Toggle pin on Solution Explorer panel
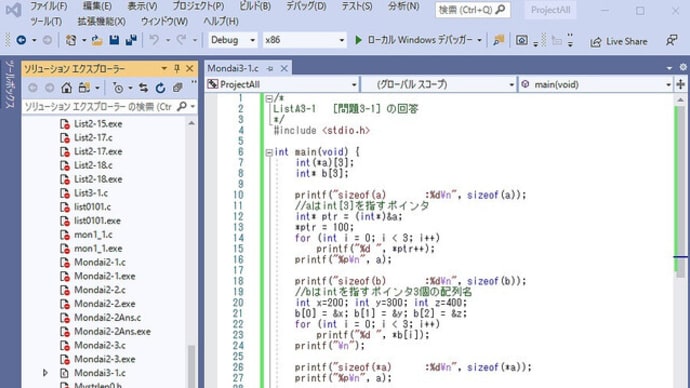690x388 pixels. [x=177, y=69]
